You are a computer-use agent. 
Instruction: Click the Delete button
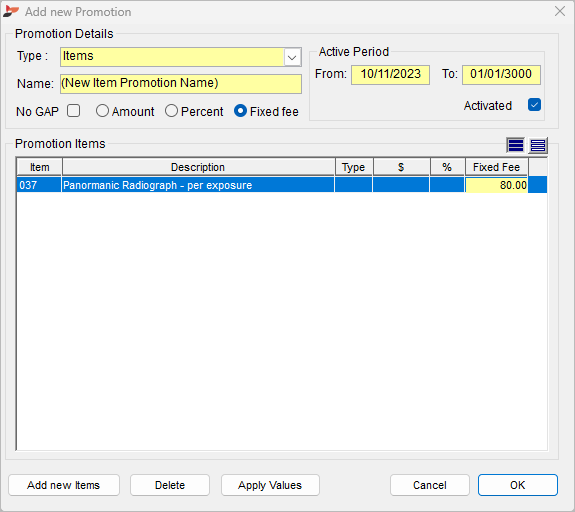(x=170, y=485)
